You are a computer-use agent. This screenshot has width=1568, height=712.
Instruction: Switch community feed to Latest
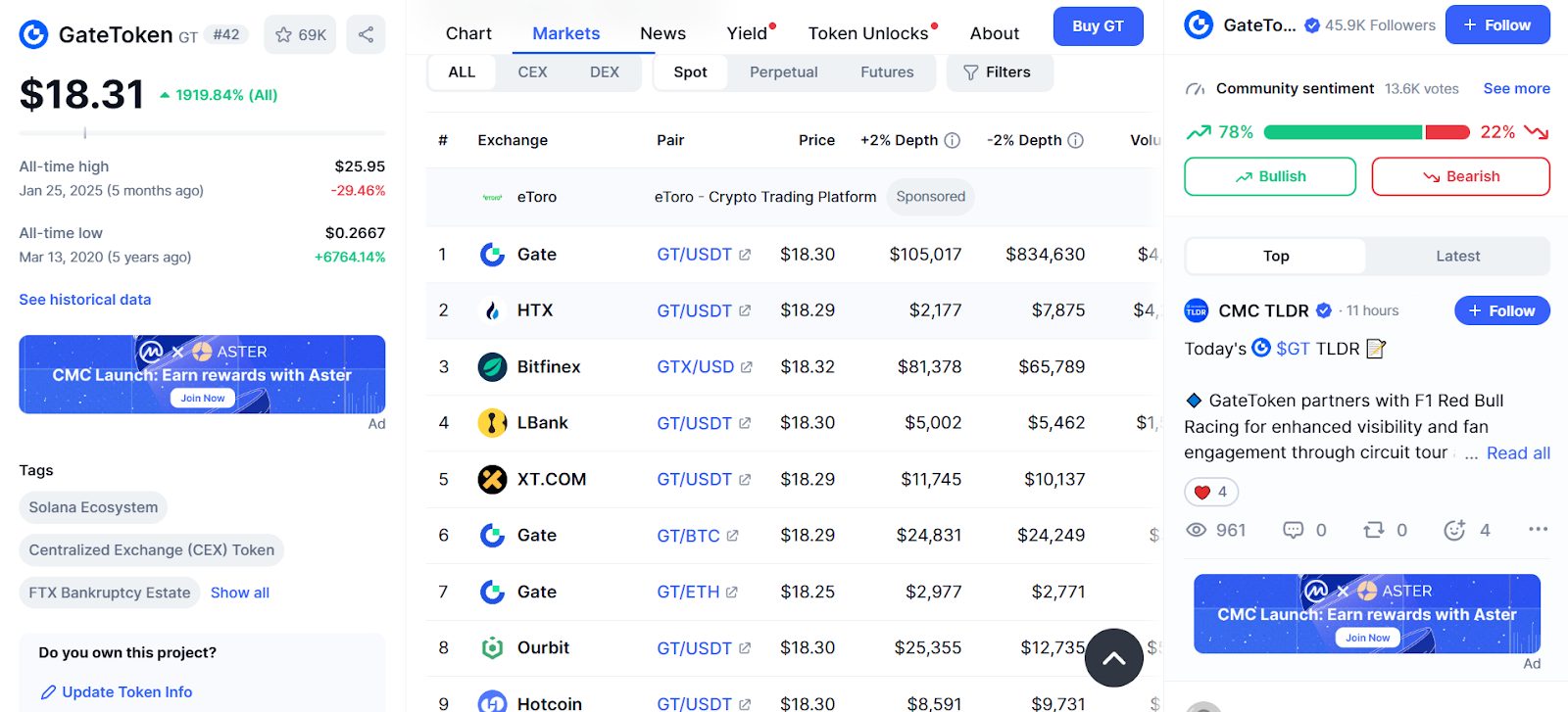click(x=1457, y=256)
